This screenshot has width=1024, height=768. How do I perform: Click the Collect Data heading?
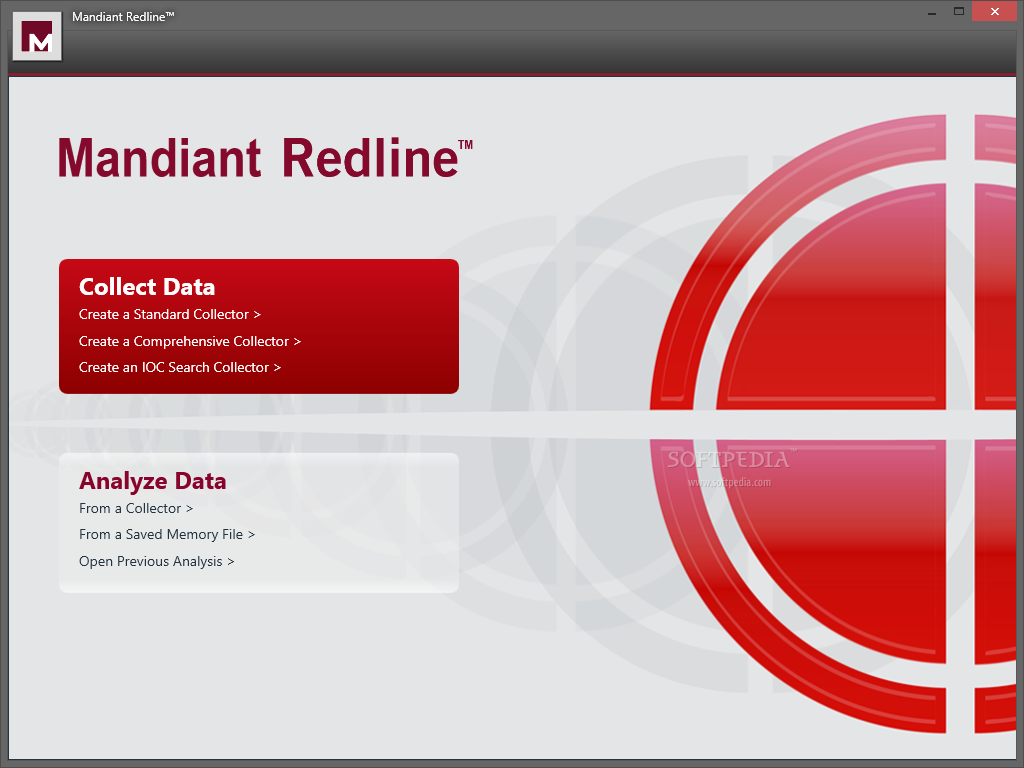147,287
